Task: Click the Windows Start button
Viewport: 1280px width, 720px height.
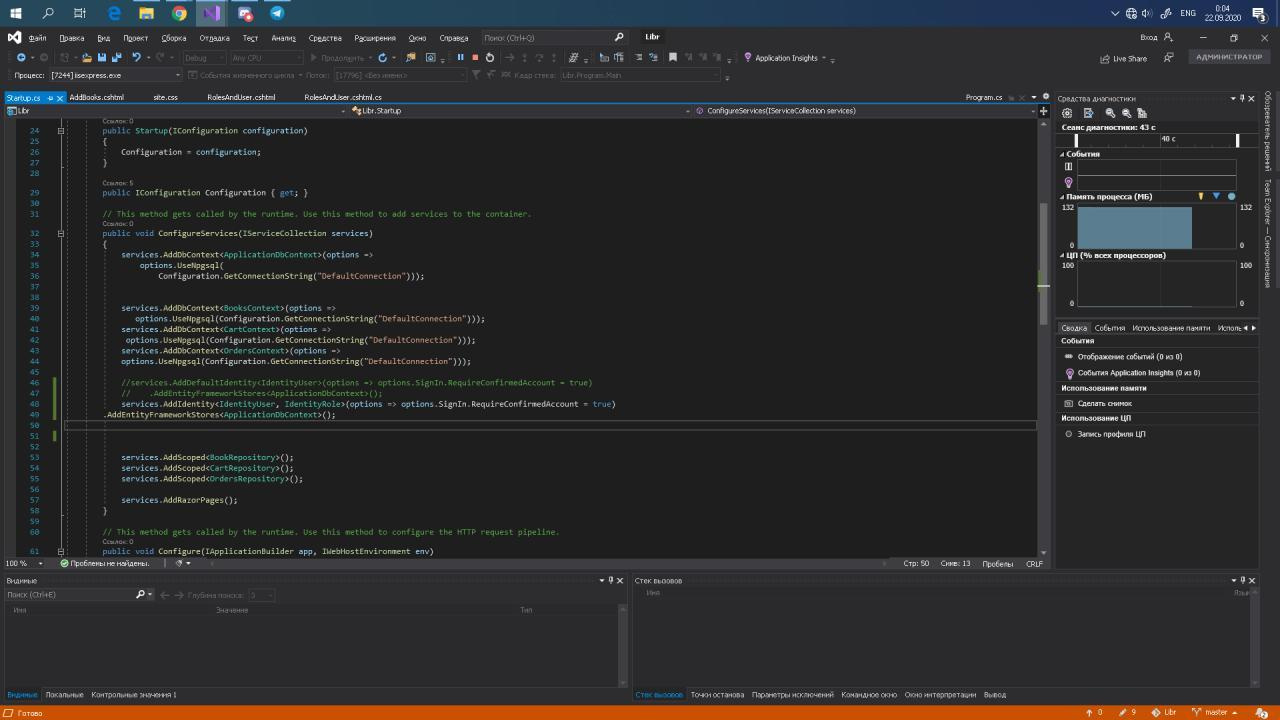Action: tap(16, 13)
